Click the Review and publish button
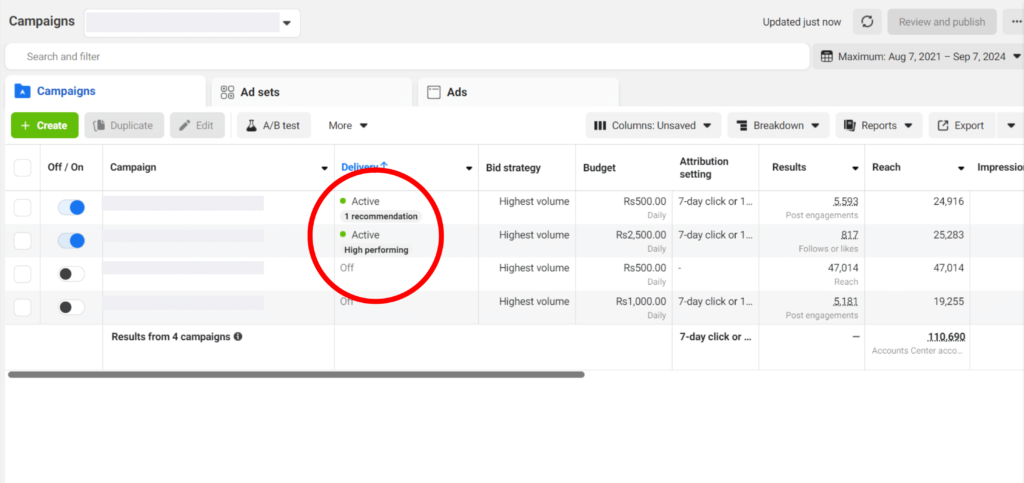This screenshot has width=1024, height=483. coord(941,22)
